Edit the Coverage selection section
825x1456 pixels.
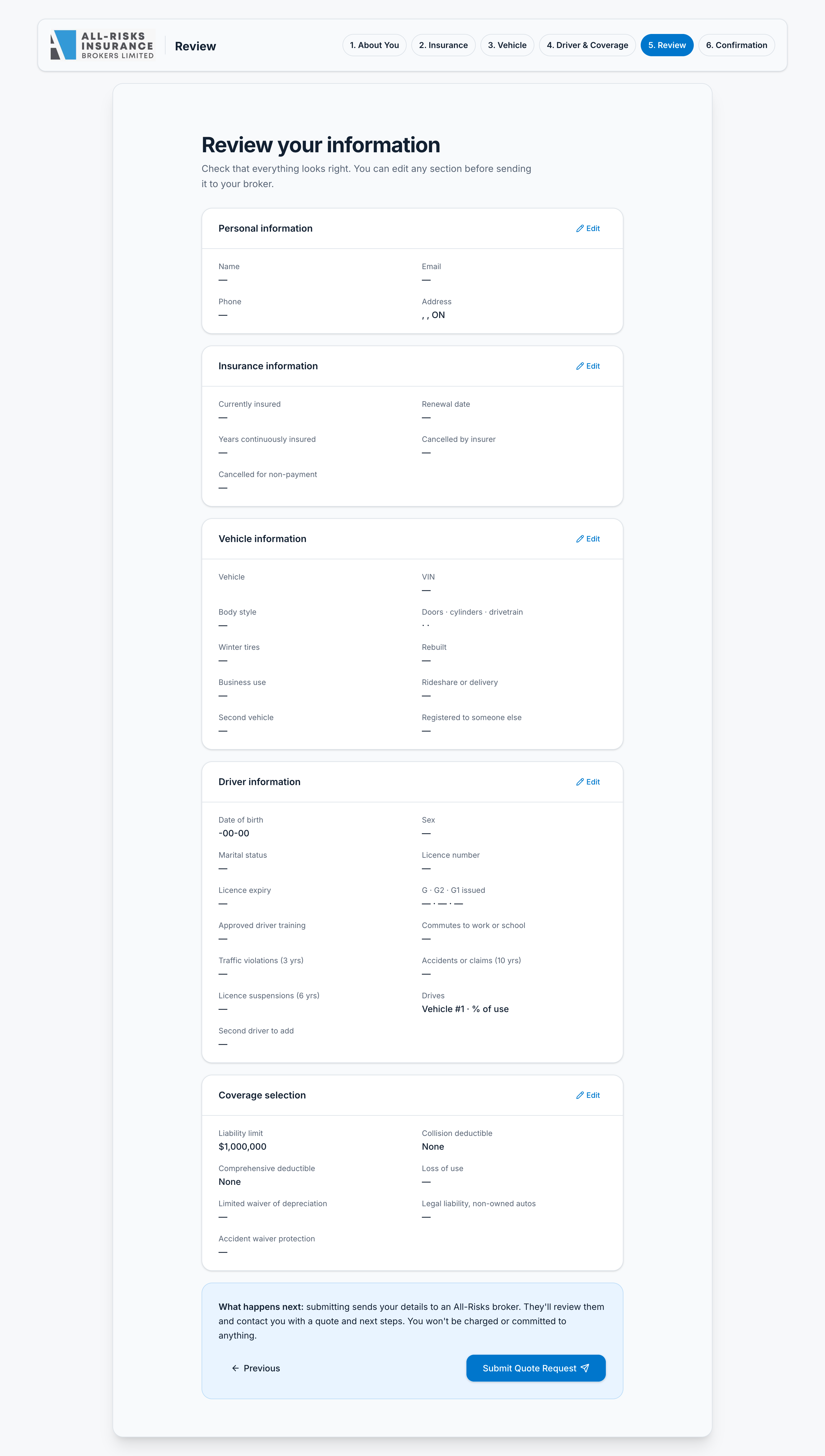(588, 1095)
